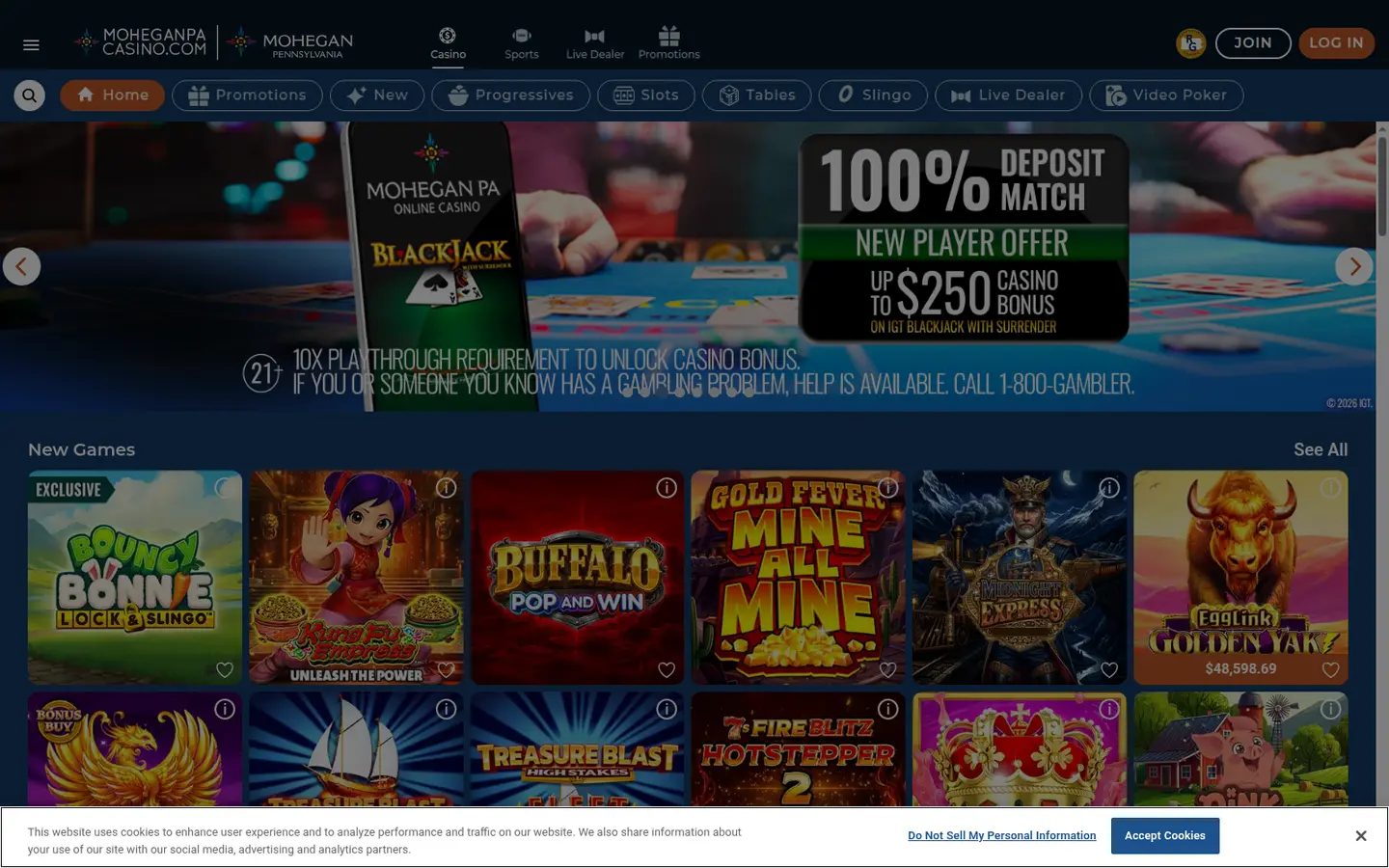
Task: Open Promotions gift icon in header
Action: click(669, 43)
